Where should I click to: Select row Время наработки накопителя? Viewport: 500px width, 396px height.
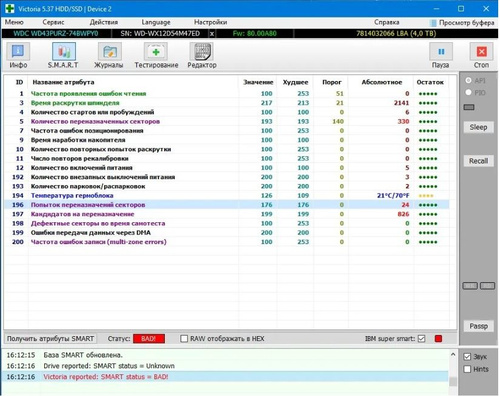pos(227,140)
